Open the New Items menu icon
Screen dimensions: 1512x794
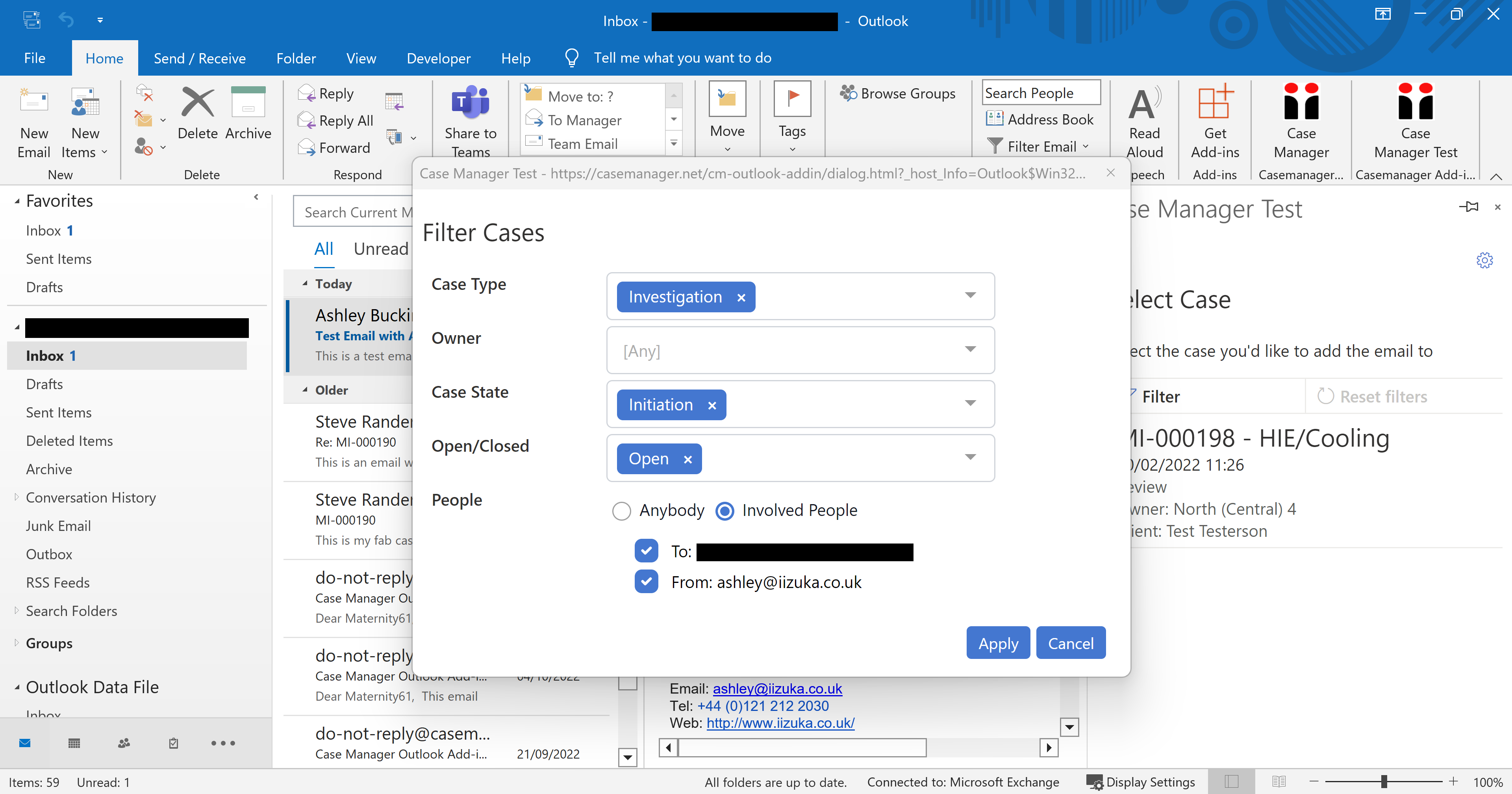pyautogui.click(x=85, y=102)
